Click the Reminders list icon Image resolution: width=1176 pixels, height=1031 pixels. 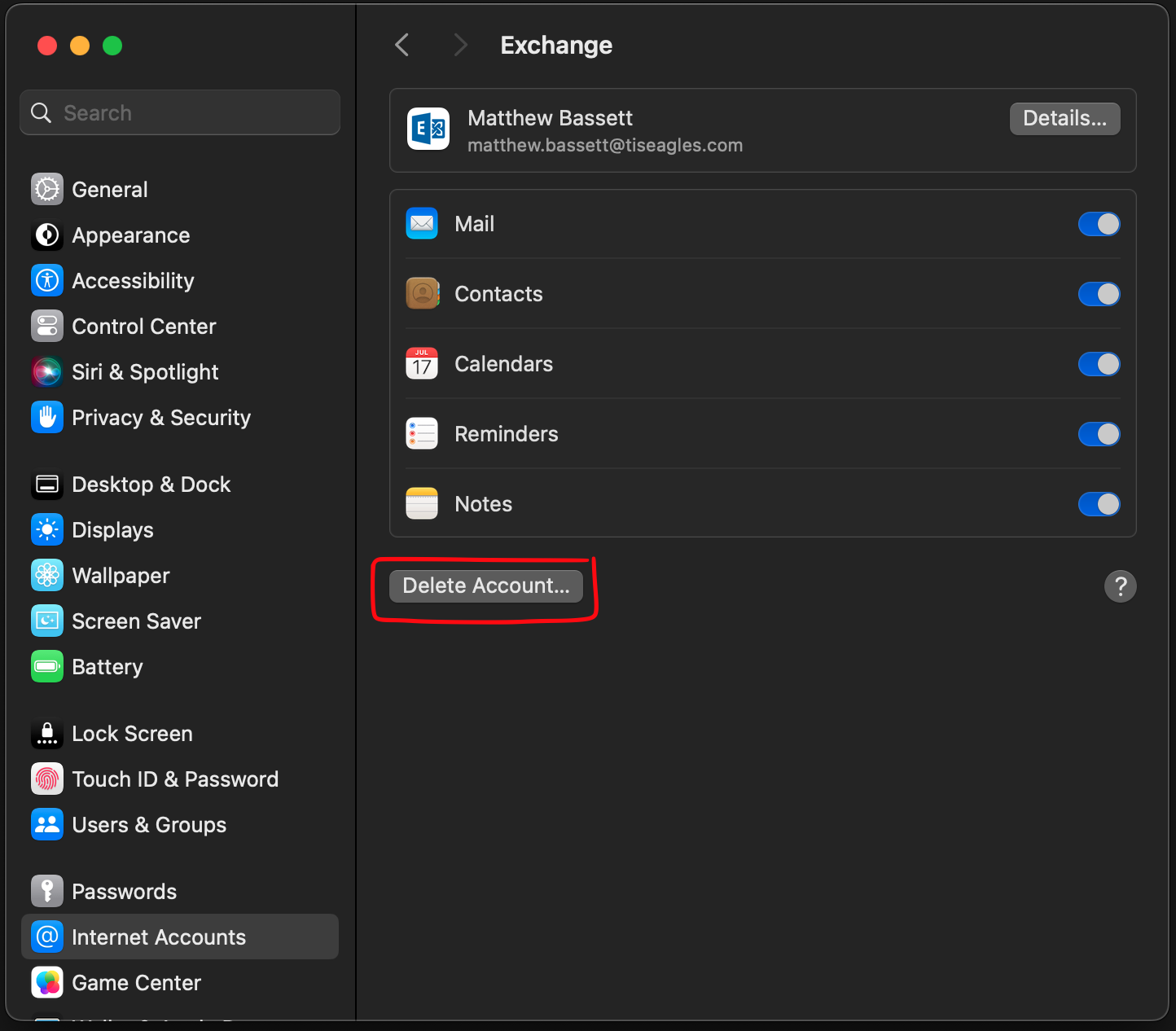coord(422,434)
